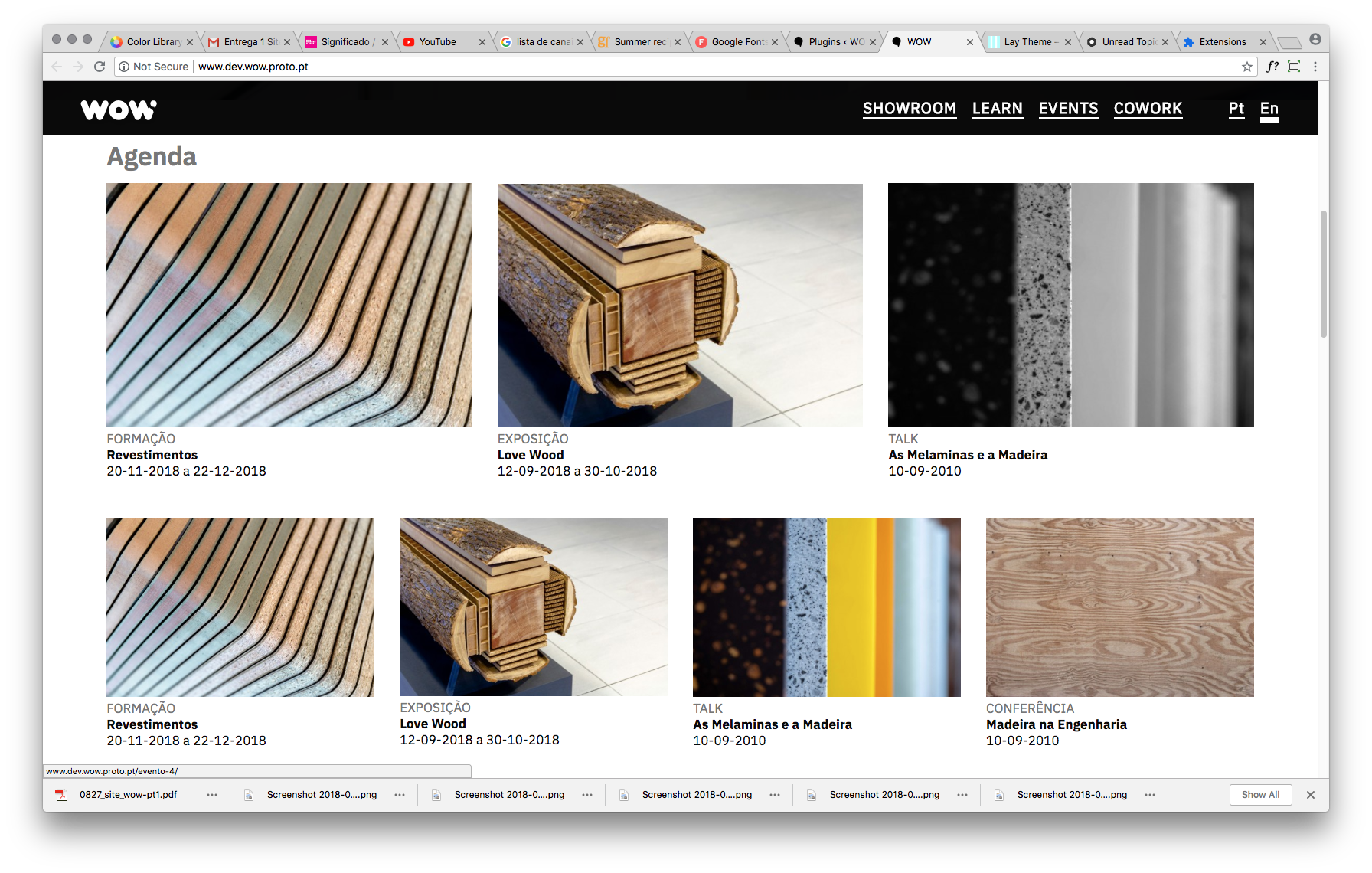Open the Chrome three-dot menu
The image size is (1372, 873).
click(x=1315, y=67)
